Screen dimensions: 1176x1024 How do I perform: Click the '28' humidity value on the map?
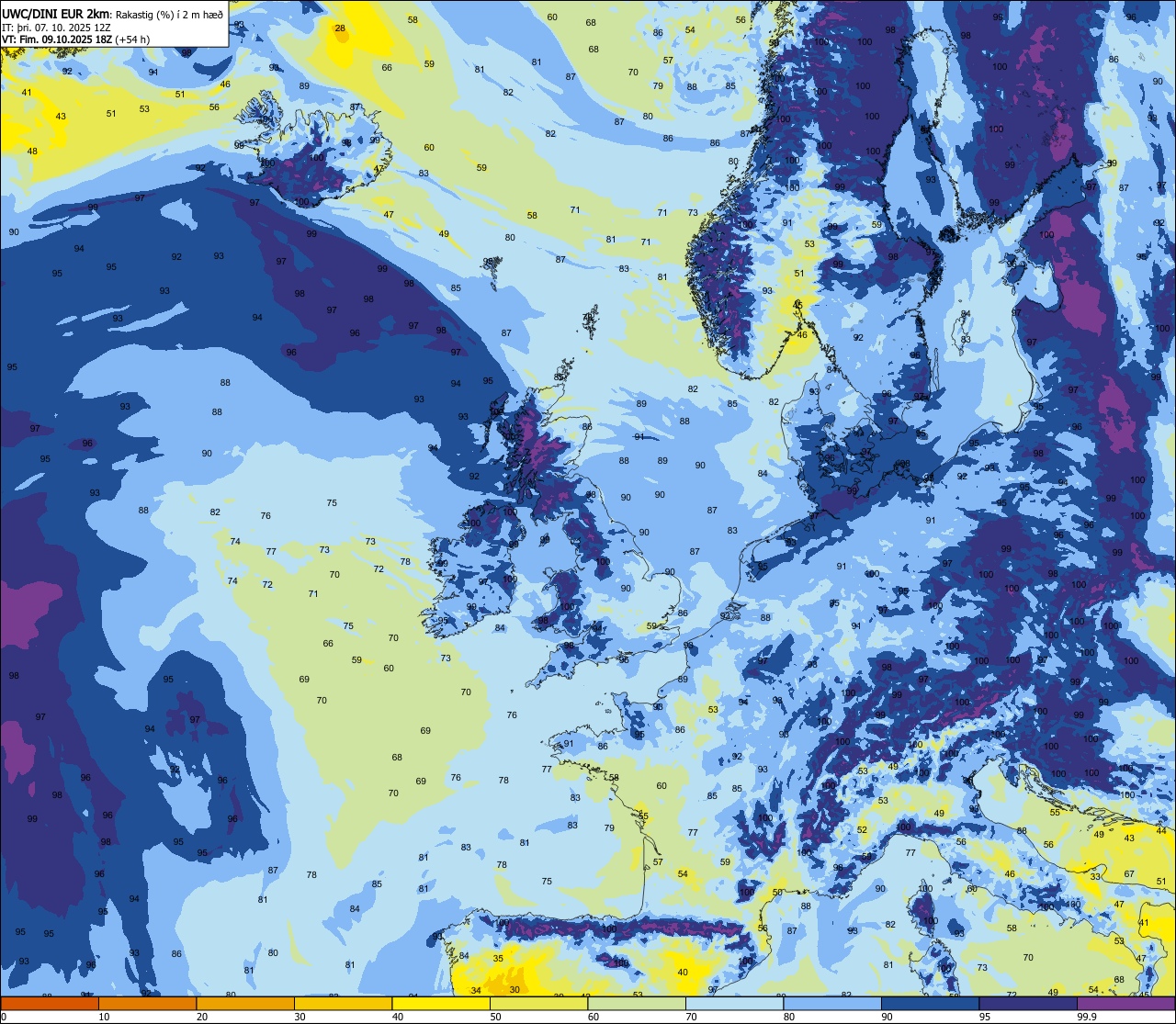pyautogui.click(x=340, y=28)
